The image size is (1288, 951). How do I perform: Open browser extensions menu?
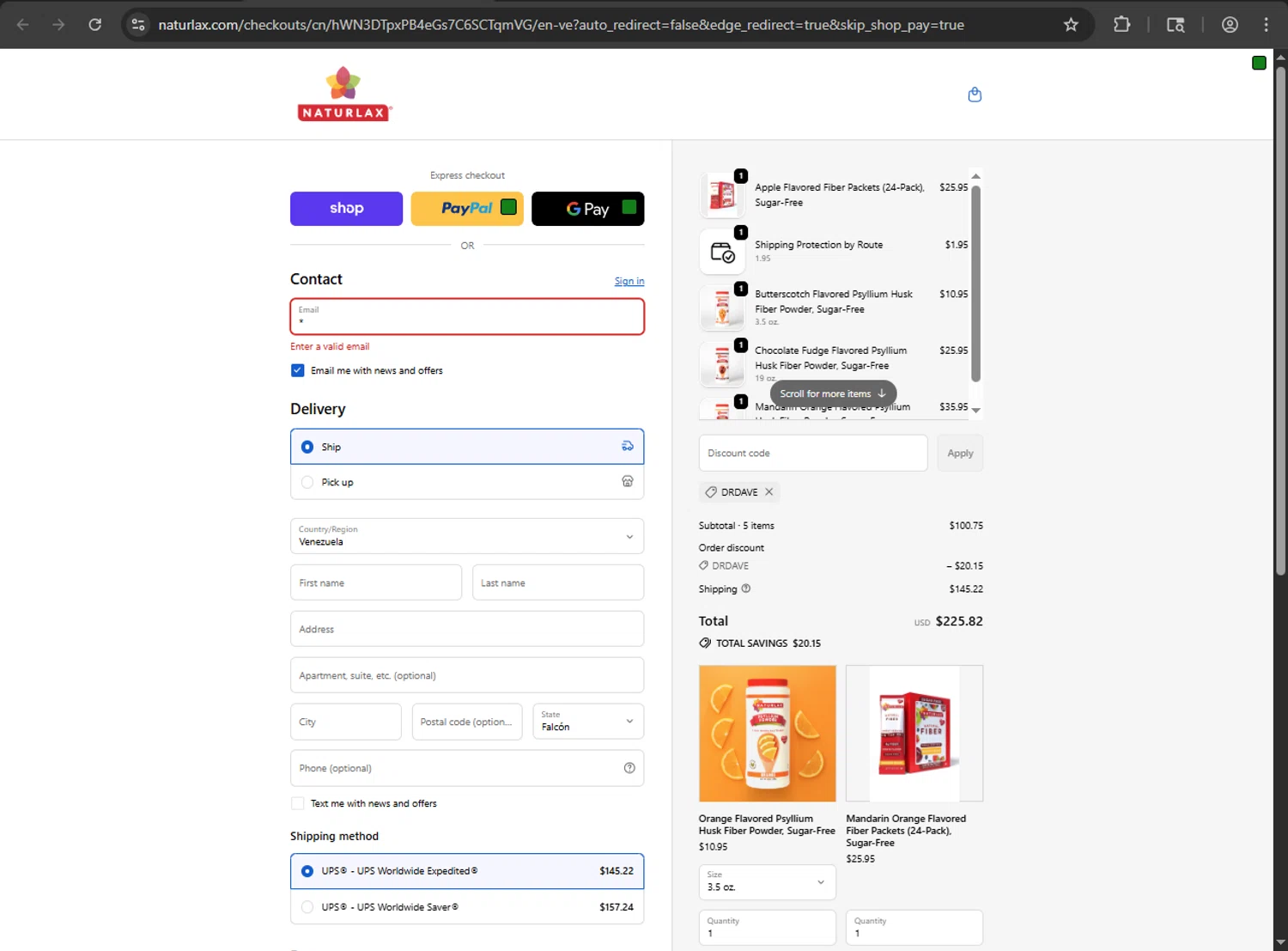(x=1121, y=25)
